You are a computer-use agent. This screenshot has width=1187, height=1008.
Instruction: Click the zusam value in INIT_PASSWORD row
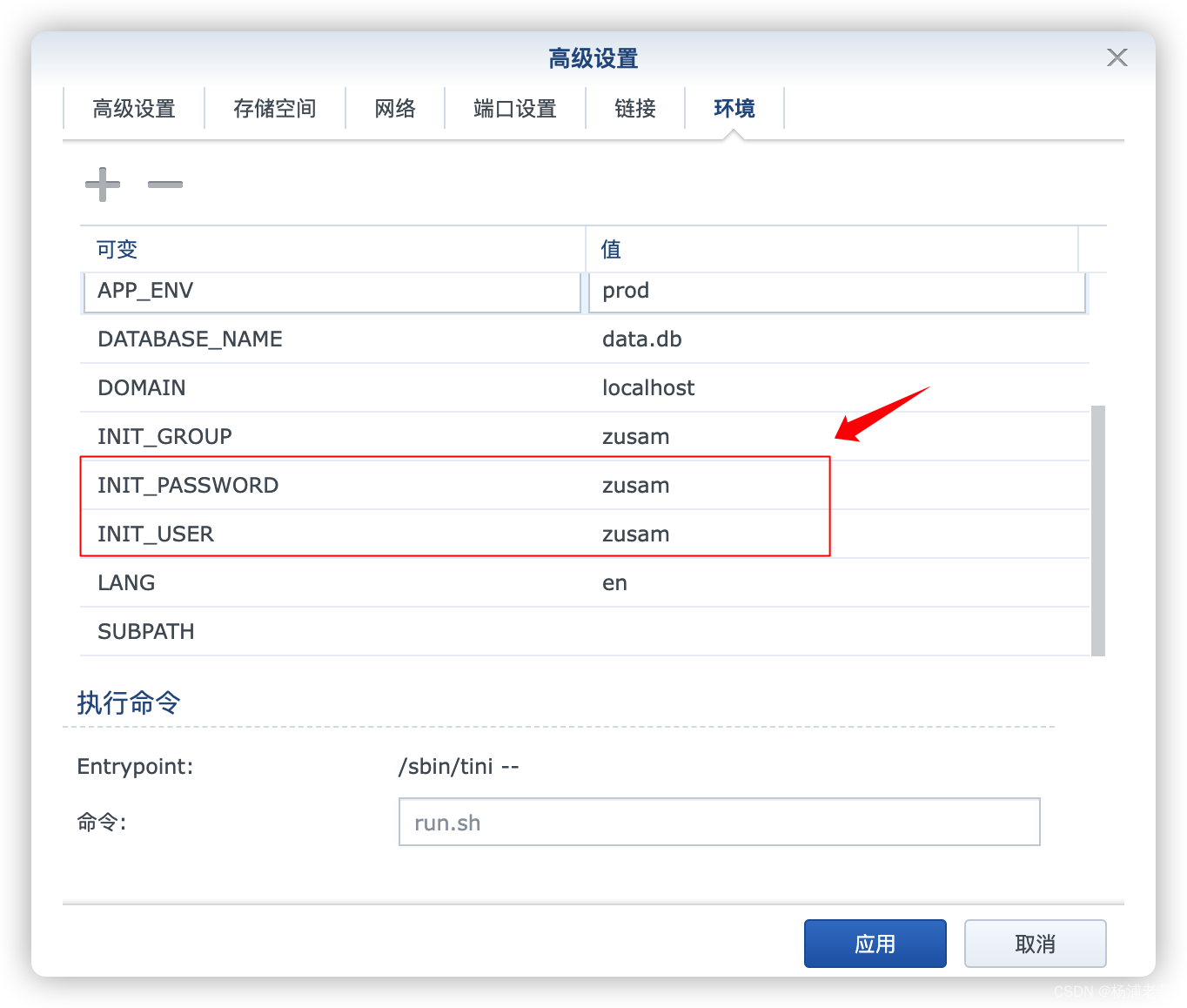click(837, 485)
